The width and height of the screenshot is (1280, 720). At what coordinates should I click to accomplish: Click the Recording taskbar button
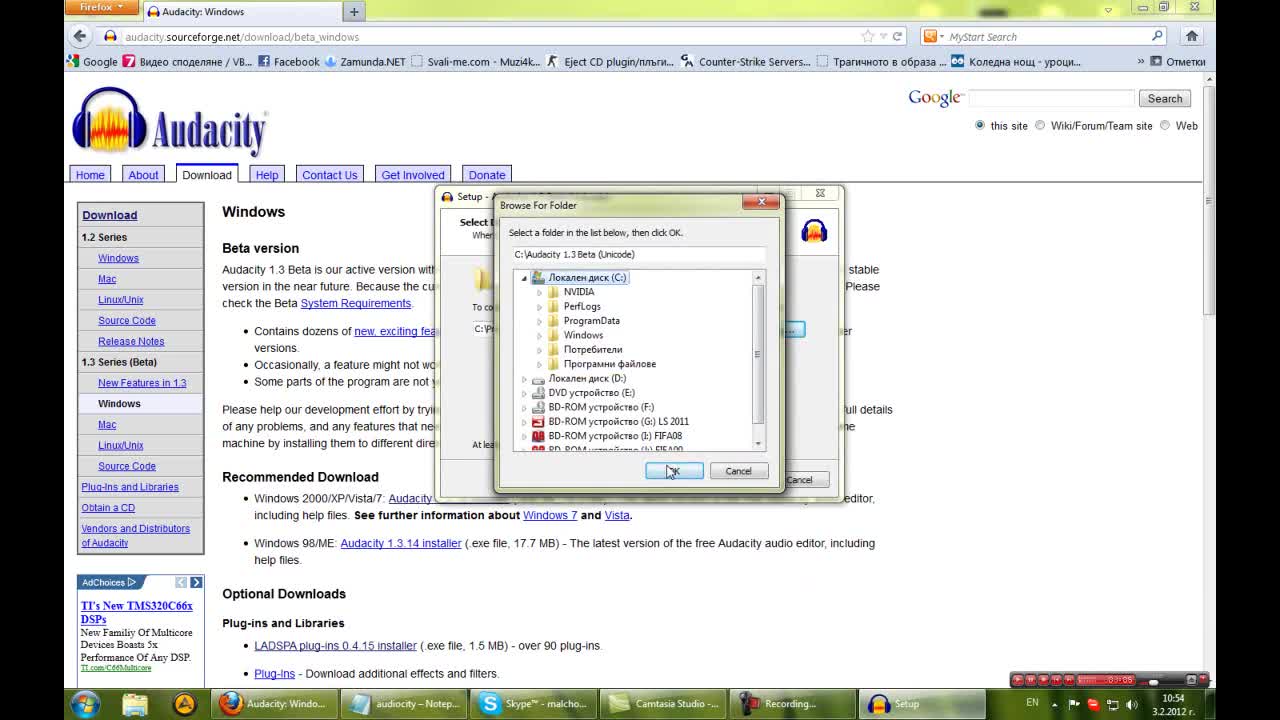tap(793, 704)
